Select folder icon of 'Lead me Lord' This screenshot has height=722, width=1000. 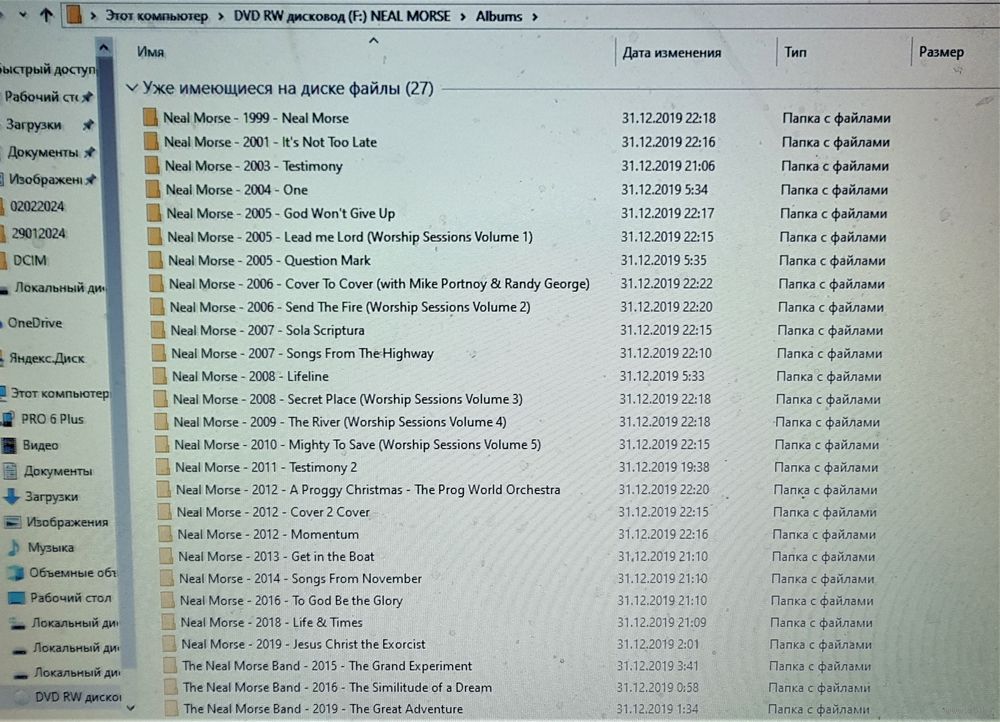pyautogui.click(x=154, y=236)
